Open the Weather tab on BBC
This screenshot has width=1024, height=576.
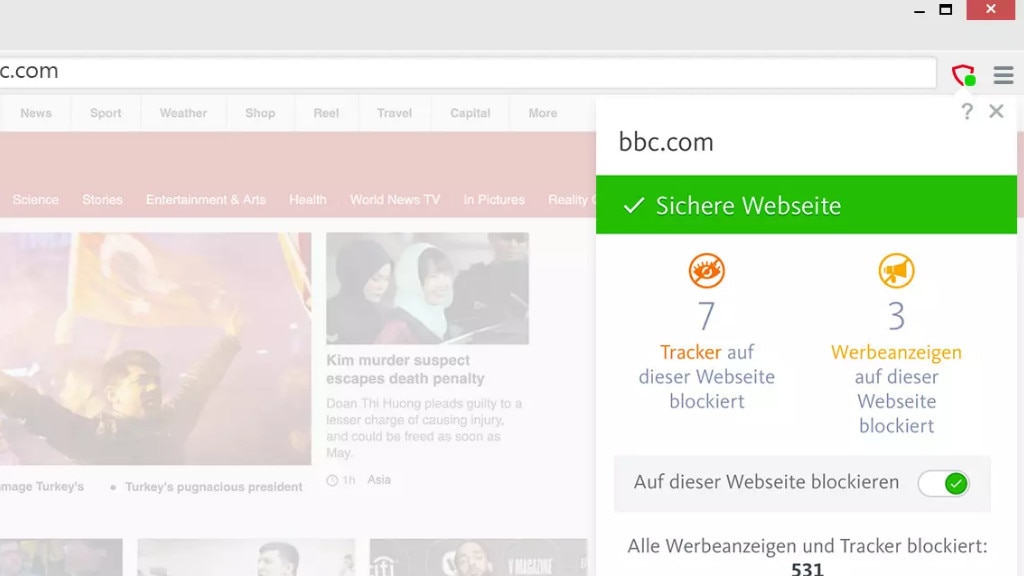[184, 113]
